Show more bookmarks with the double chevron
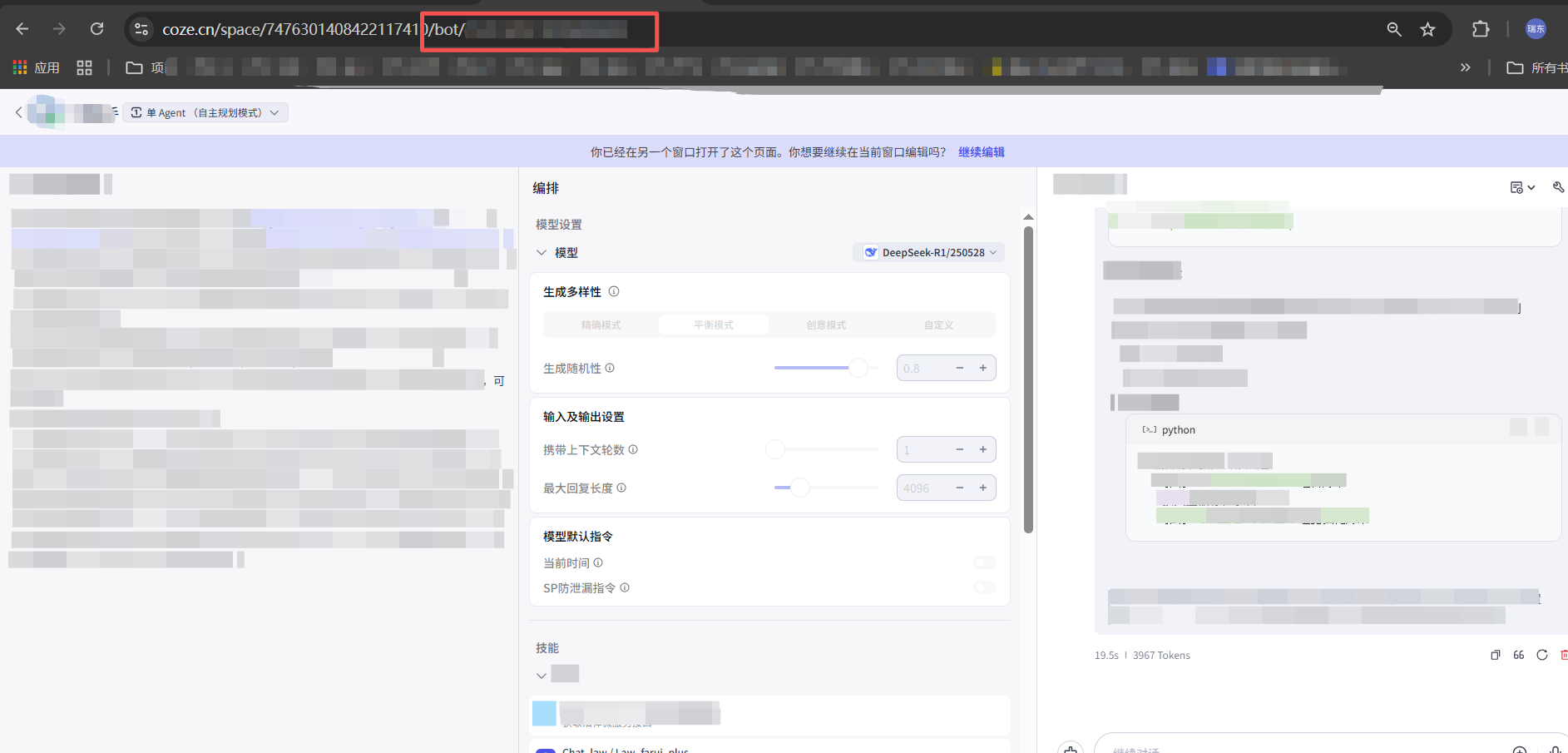The height and width of the screenshot is (753, 1568). pos(1466,67)
